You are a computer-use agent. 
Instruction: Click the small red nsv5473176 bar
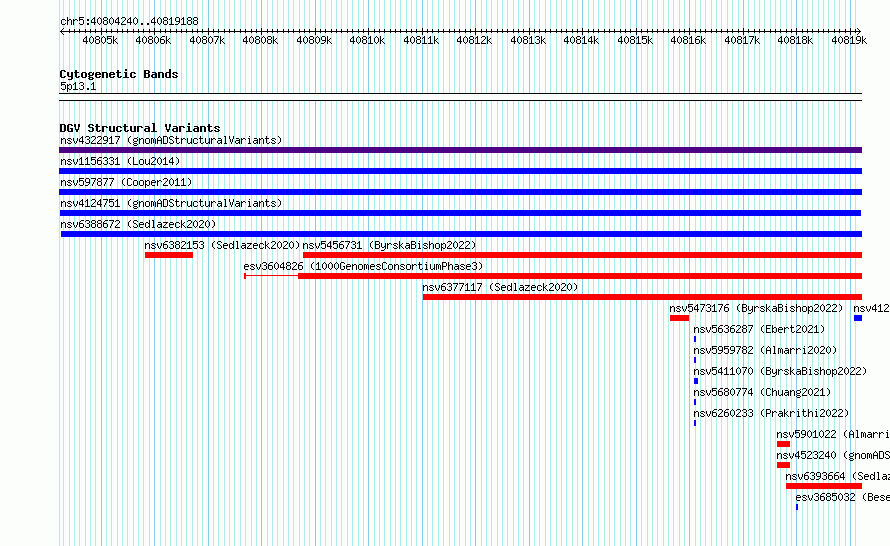(x=679, y=318)
